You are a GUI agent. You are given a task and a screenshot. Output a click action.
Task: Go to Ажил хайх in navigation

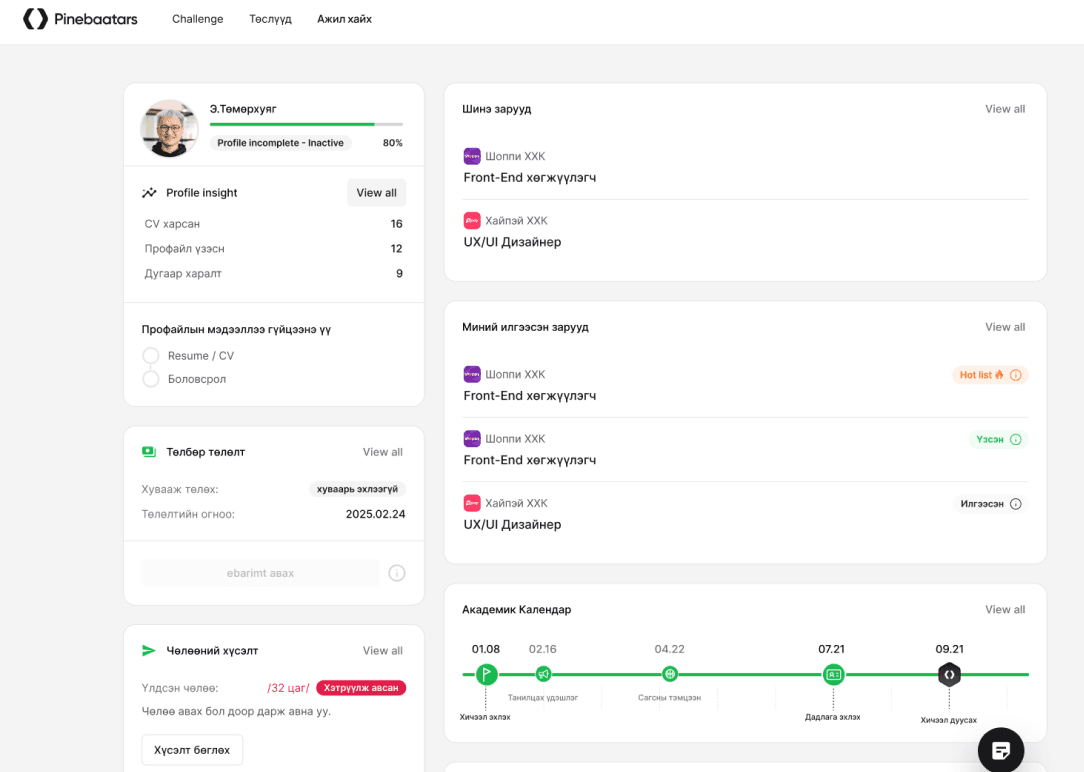point(344,19)
